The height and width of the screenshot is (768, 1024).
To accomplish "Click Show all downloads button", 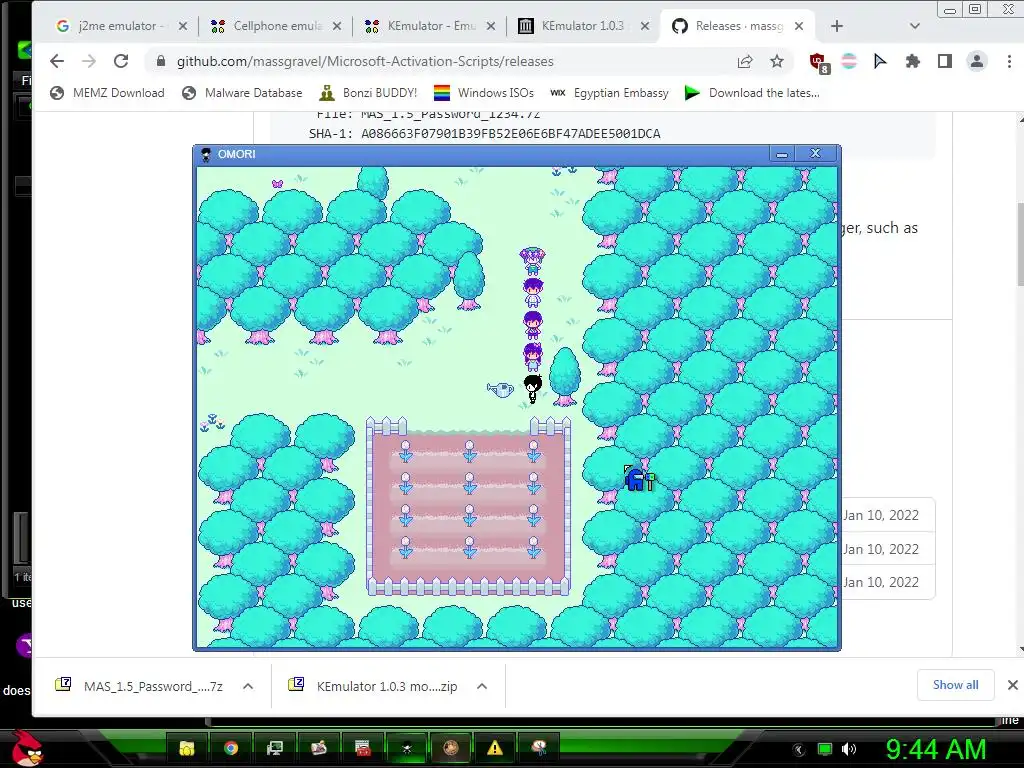I will pos(955,685).
